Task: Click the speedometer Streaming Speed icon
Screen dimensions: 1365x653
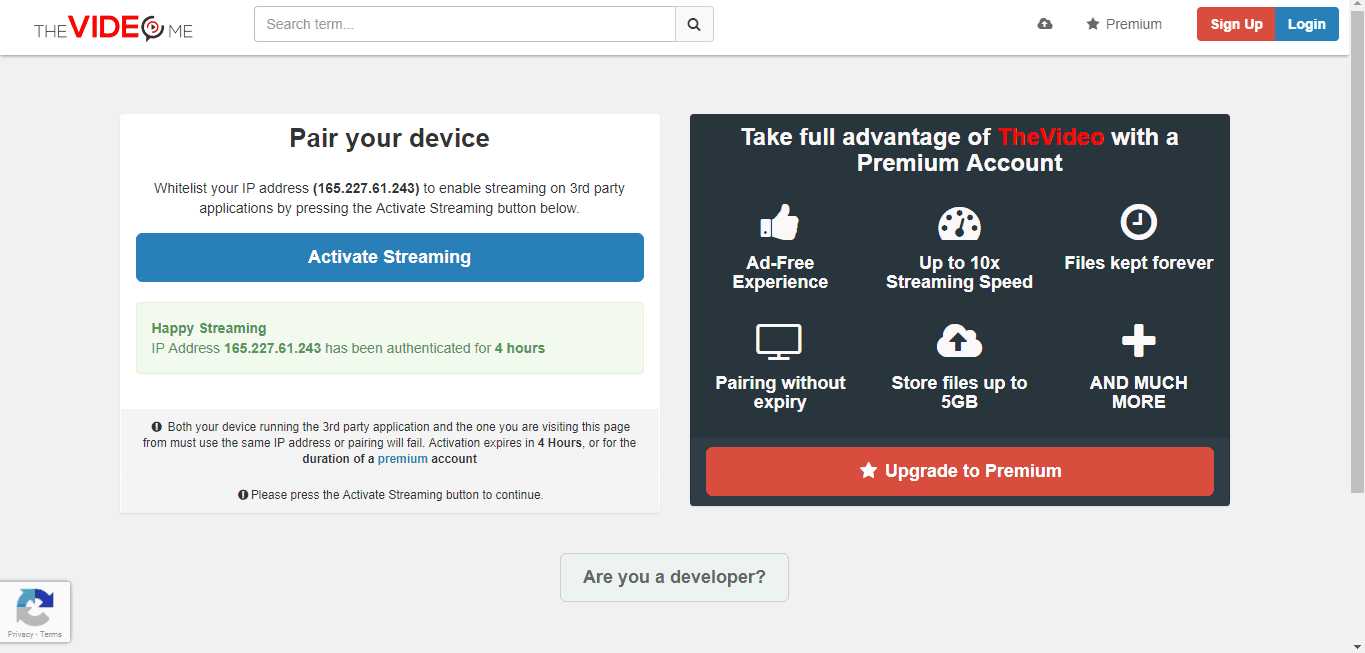Action: [x=959, y=222]
